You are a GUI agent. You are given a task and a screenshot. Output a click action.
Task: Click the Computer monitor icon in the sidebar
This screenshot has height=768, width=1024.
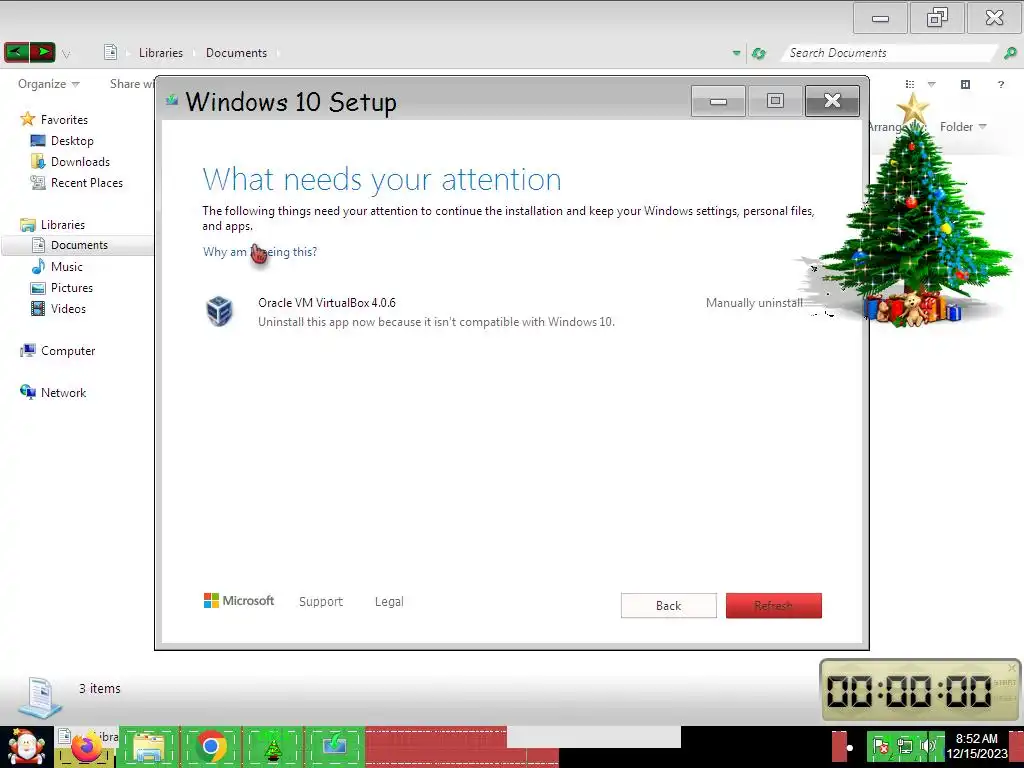27,351
